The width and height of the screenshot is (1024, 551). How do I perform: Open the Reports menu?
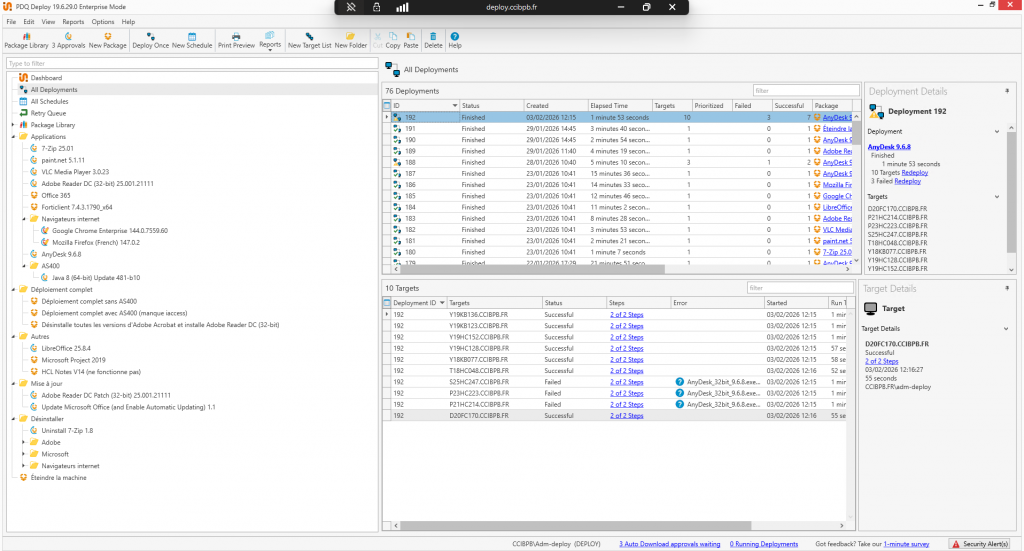(x=73, y=22)
